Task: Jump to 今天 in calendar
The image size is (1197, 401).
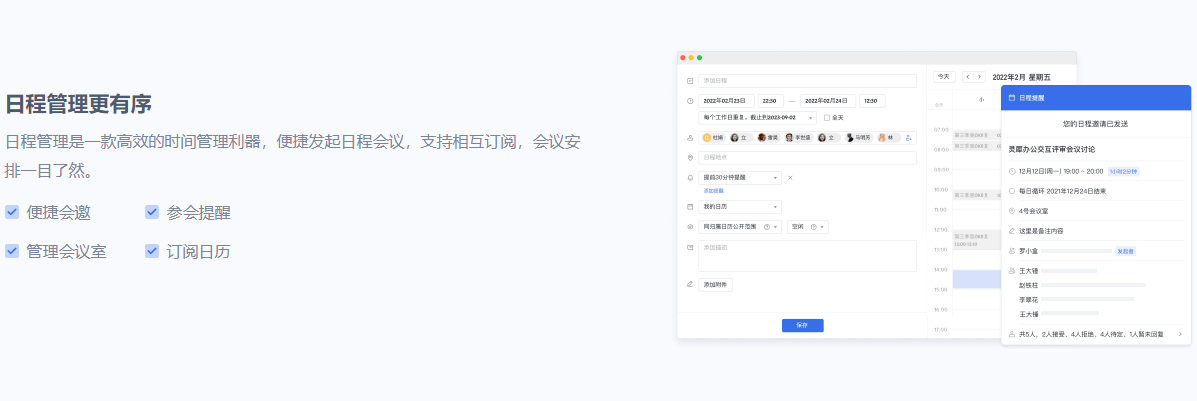Action: 943,77
